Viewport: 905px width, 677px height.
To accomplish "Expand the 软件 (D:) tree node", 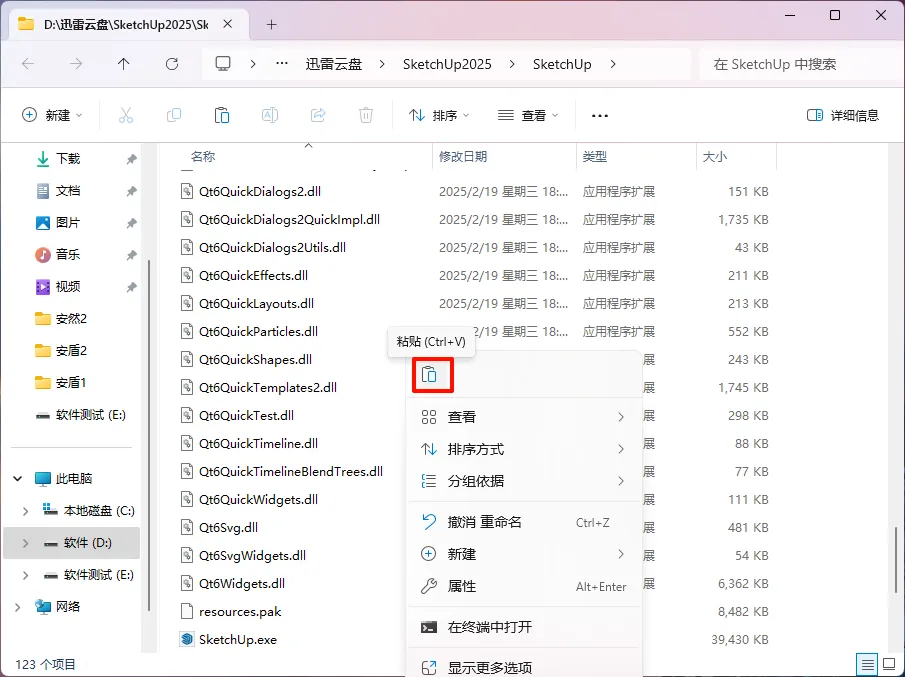I will (25, 543).
